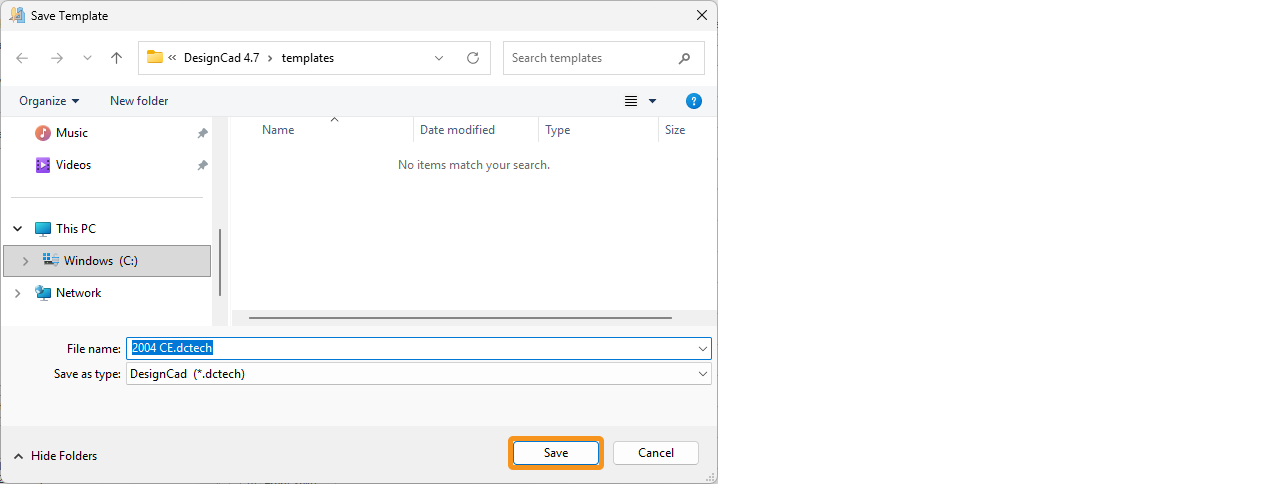Select Music in navigation pane
Viewport: 1270px width, 484px height.
71,133
